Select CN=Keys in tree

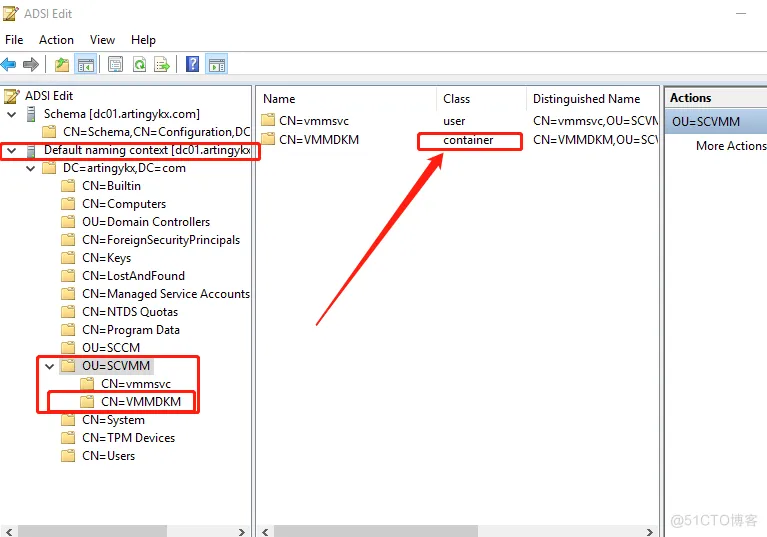coord(107,258)
